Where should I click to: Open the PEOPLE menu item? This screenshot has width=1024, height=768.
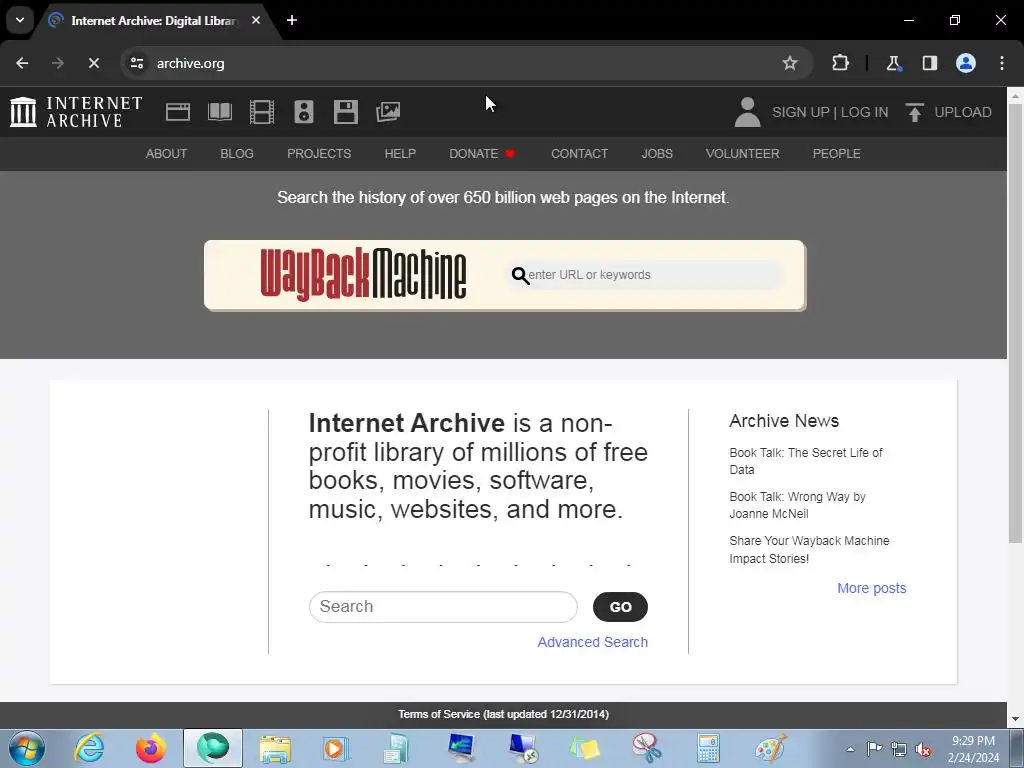836,153
